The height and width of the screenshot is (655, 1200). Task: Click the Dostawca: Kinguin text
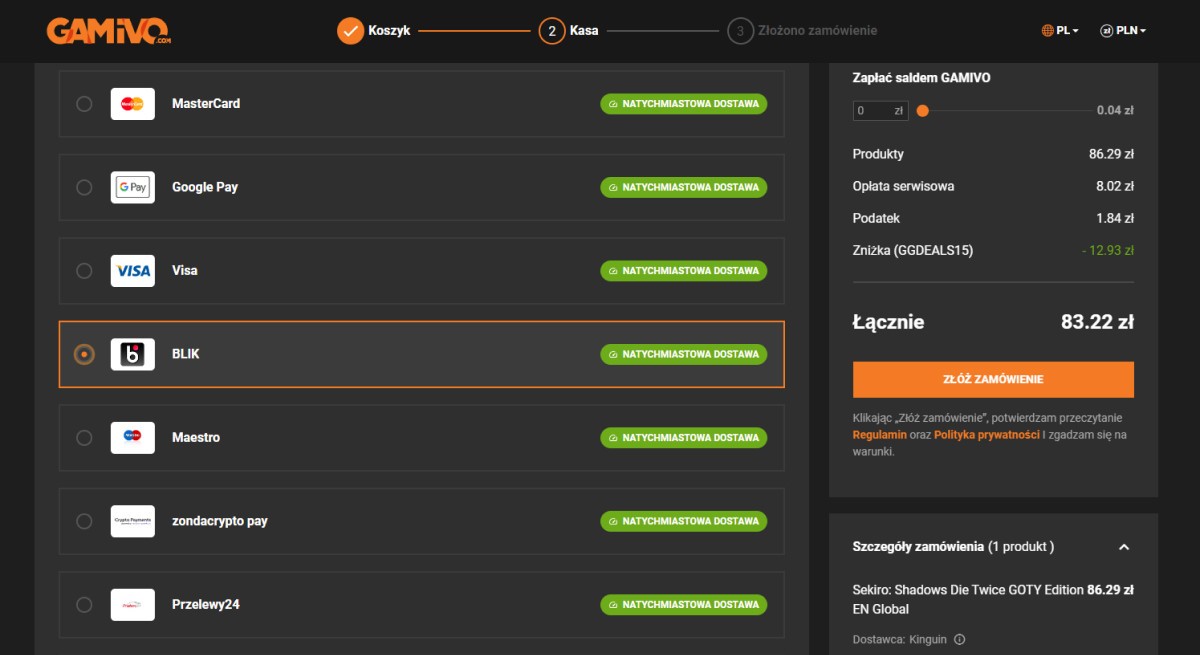pos(900,640)
